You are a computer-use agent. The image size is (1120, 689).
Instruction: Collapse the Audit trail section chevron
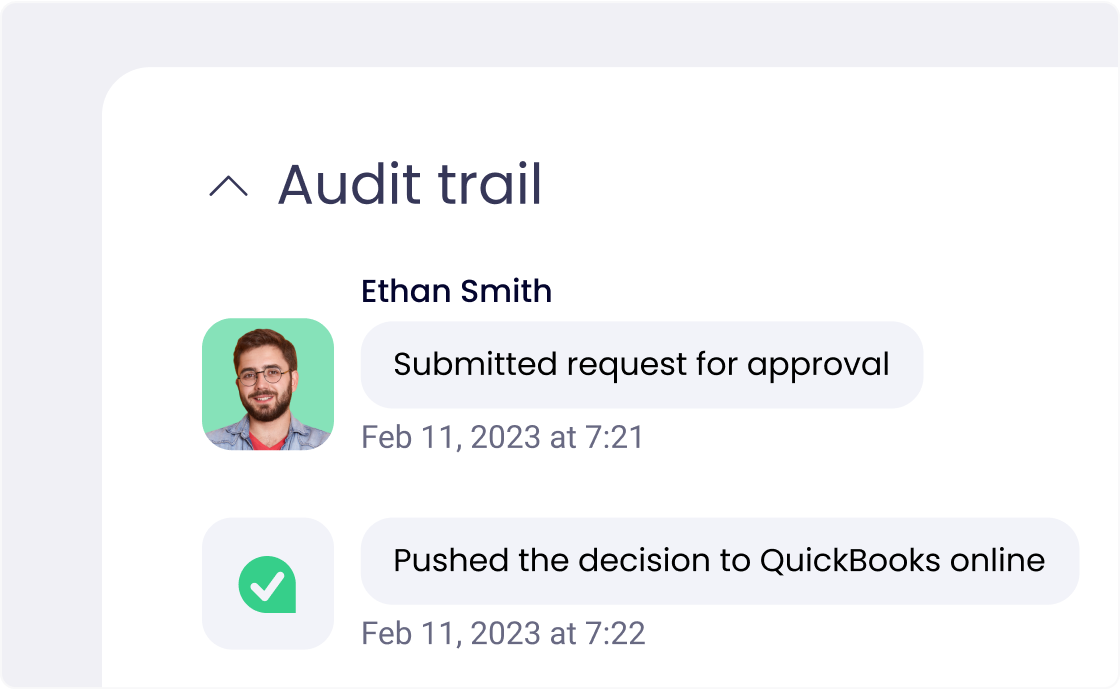point(227,187)
